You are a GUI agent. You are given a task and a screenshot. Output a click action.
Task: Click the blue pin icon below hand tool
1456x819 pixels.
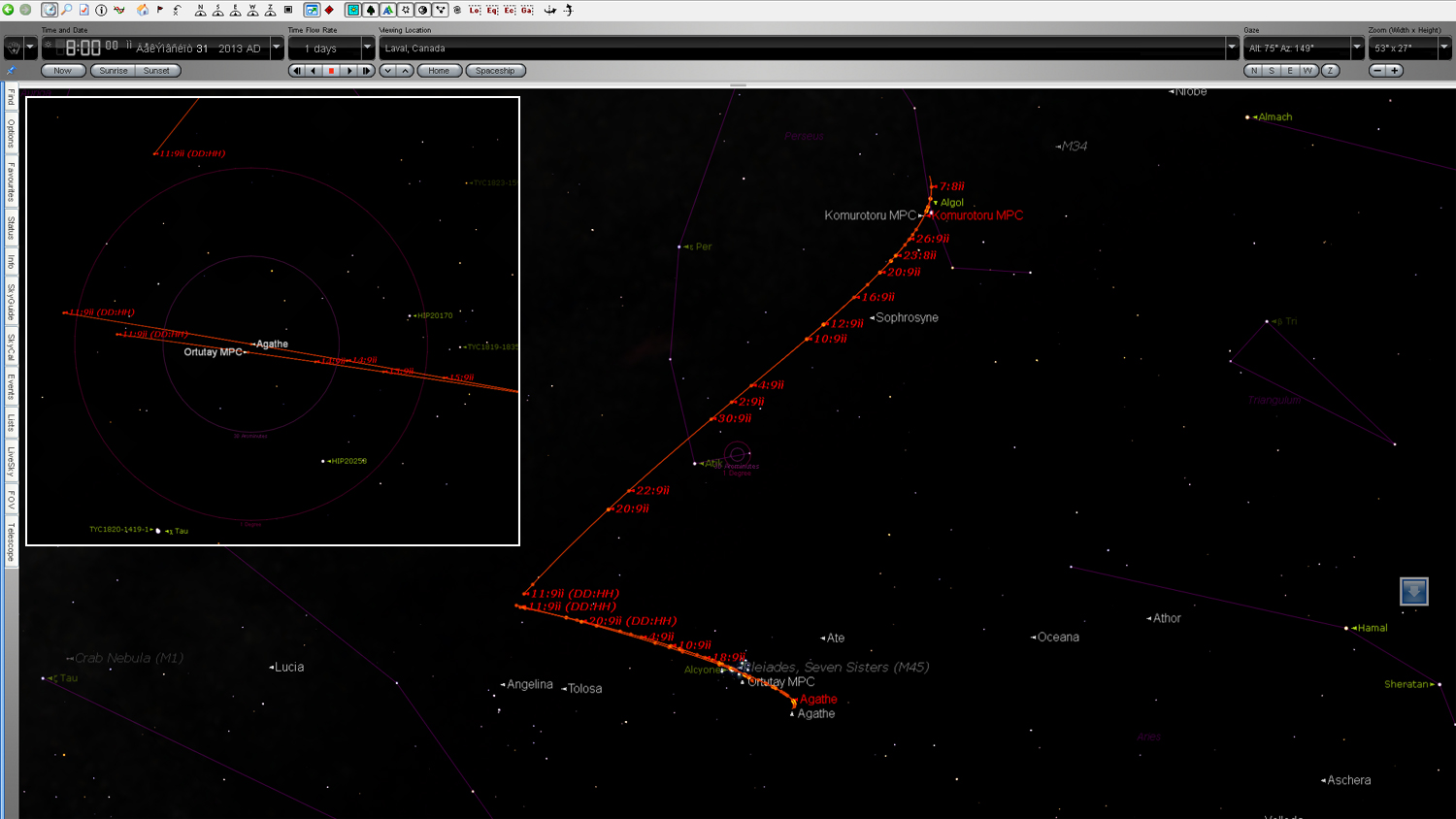(11, 71)
